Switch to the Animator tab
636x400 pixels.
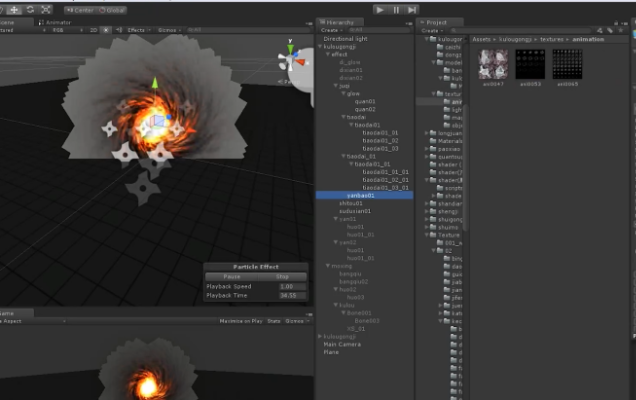(55, 22)
